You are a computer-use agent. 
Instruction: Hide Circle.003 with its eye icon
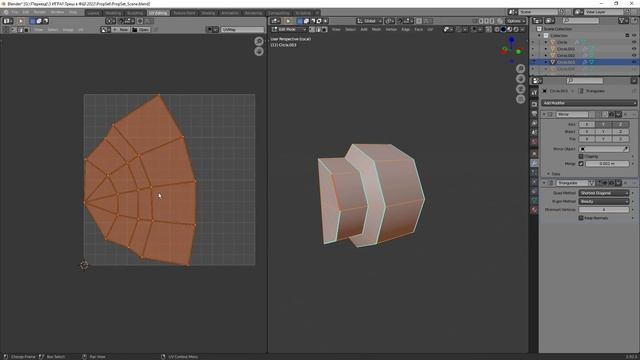coord(634,62)
